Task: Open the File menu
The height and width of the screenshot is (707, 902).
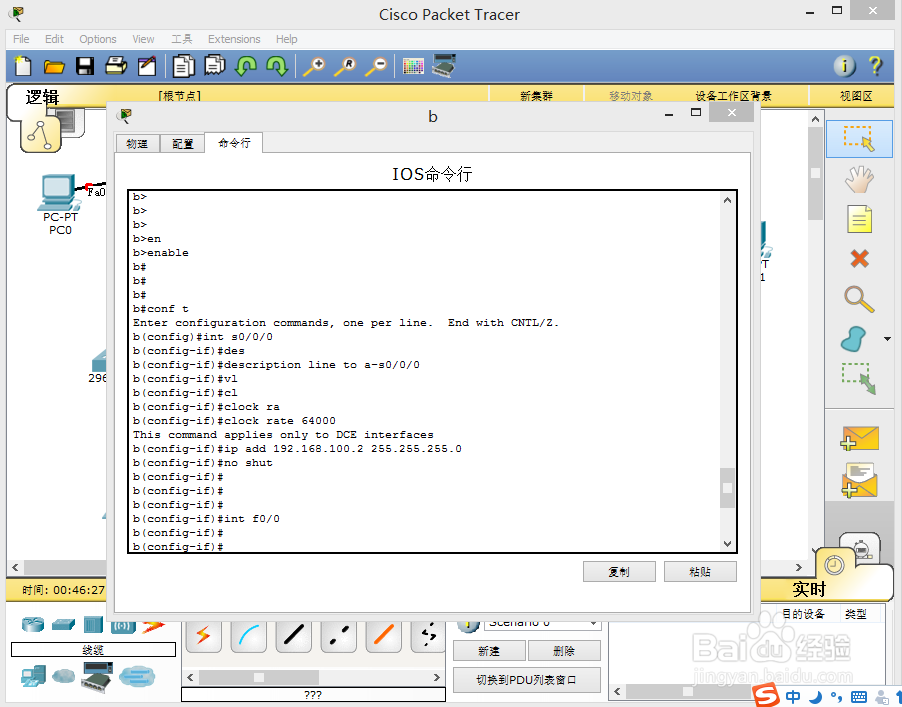Action: [x=21, y=39]
